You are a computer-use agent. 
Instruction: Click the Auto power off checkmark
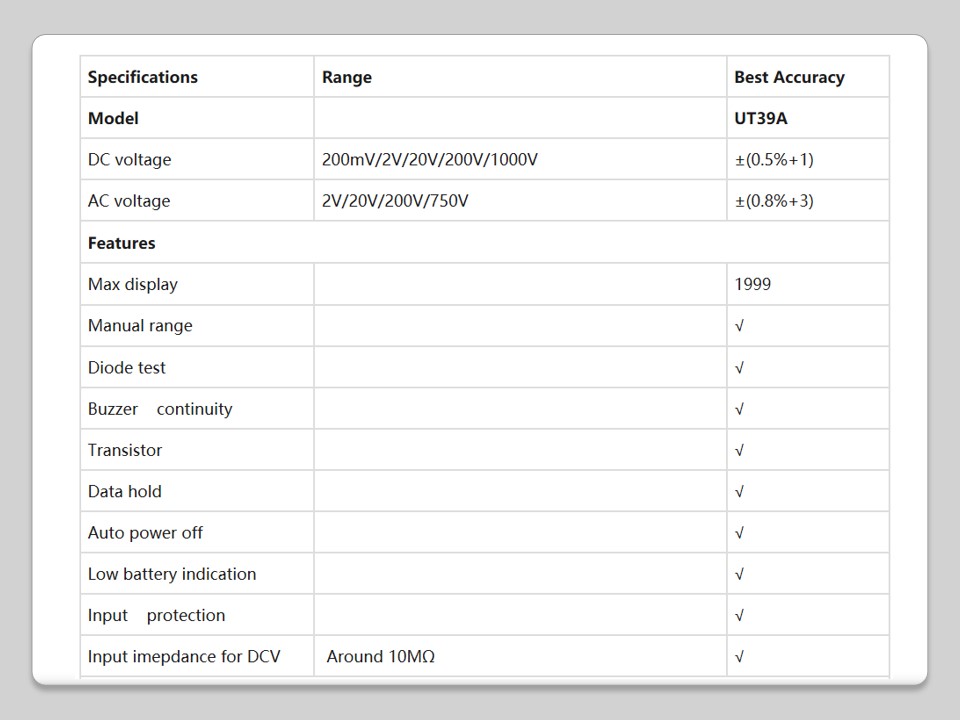739,533
